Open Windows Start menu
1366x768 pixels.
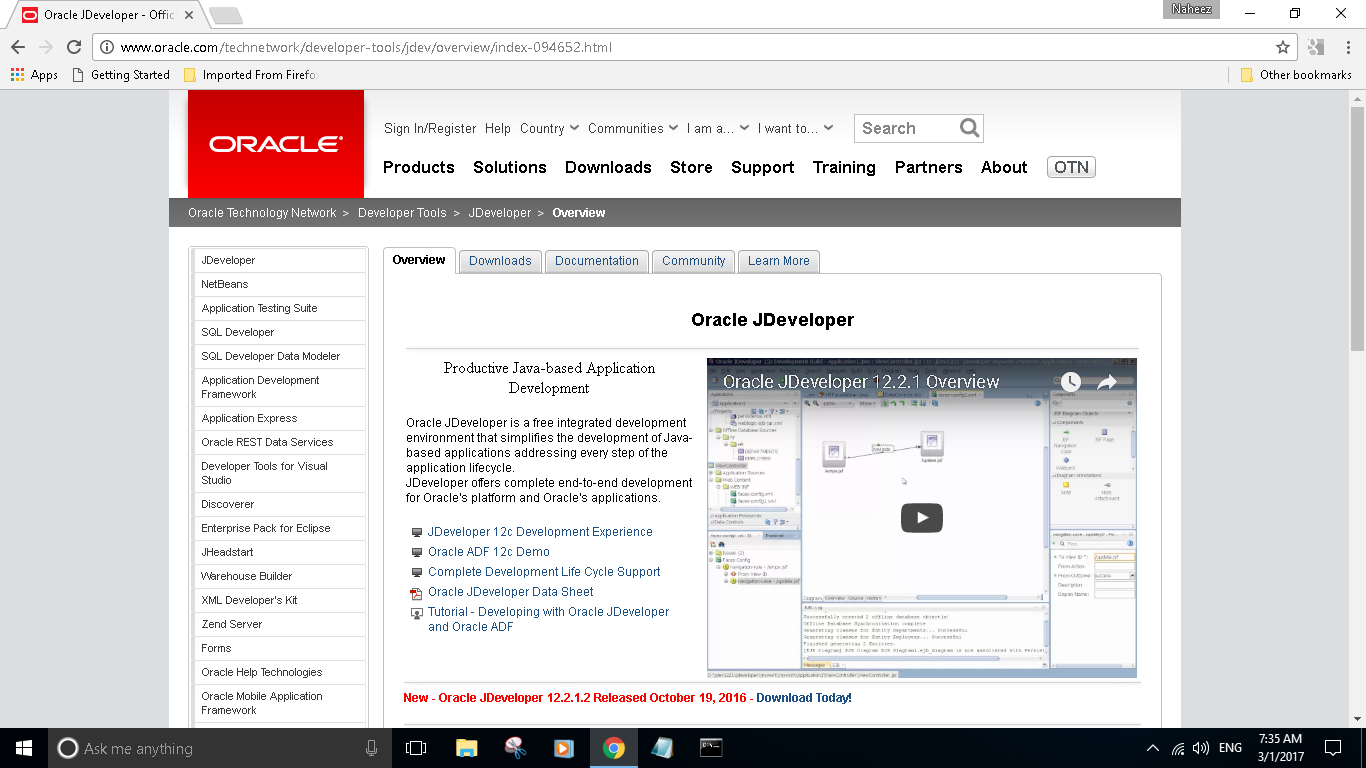24,748
